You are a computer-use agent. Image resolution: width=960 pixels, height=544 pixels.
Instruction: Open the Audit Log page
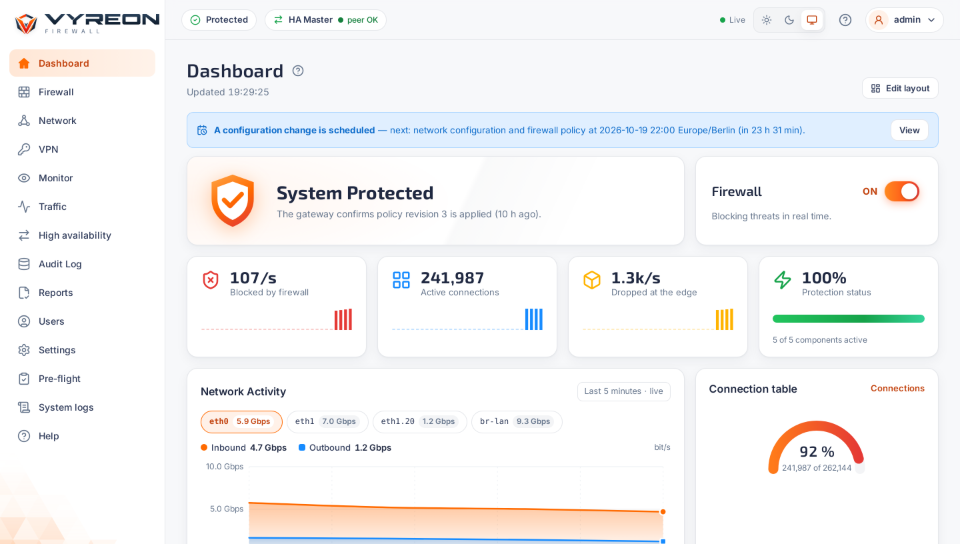tap(82, 264)
